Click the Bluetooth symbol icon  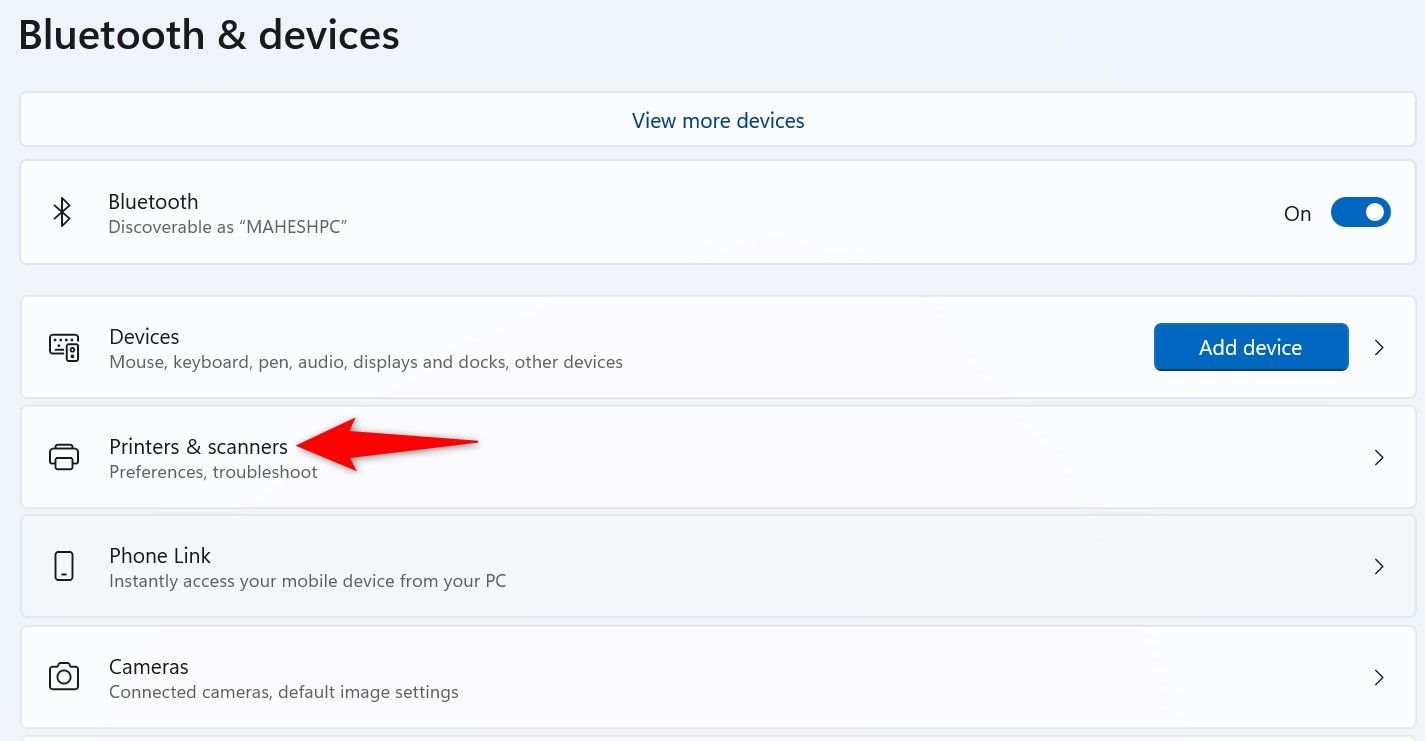62,213
